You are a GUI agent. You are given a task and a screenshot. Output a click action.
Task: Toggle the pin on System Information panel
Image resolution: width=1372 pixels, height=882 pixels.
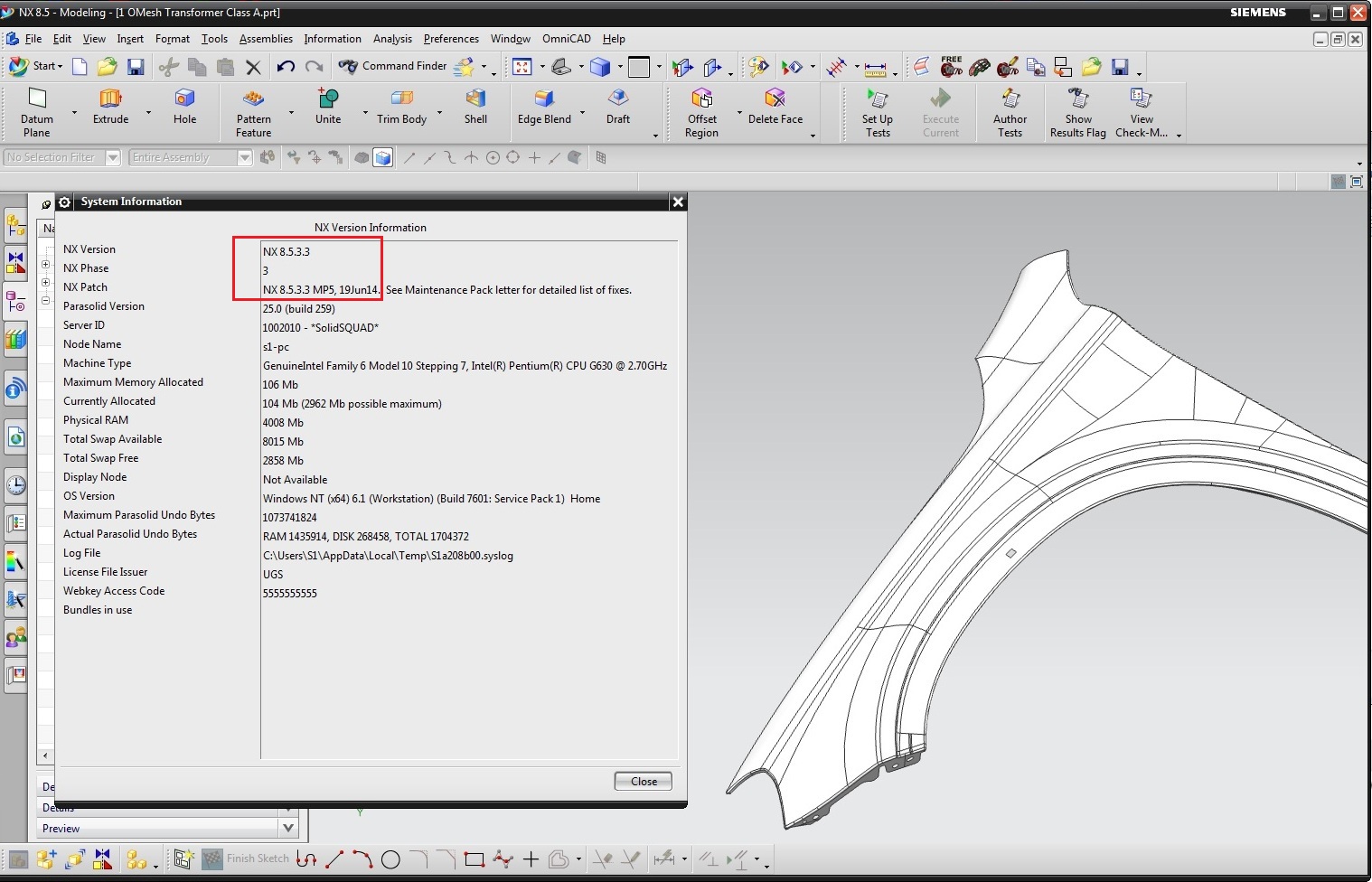(47, 203)
